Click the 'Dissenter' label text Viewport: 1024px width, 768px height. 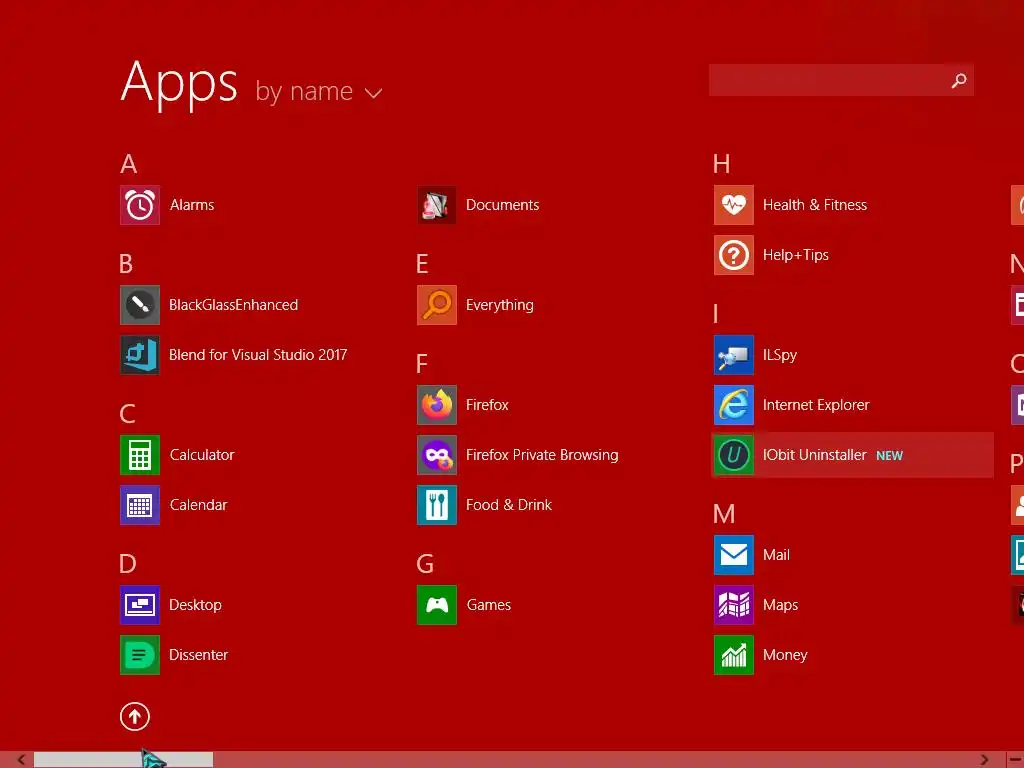click(199, 655)
